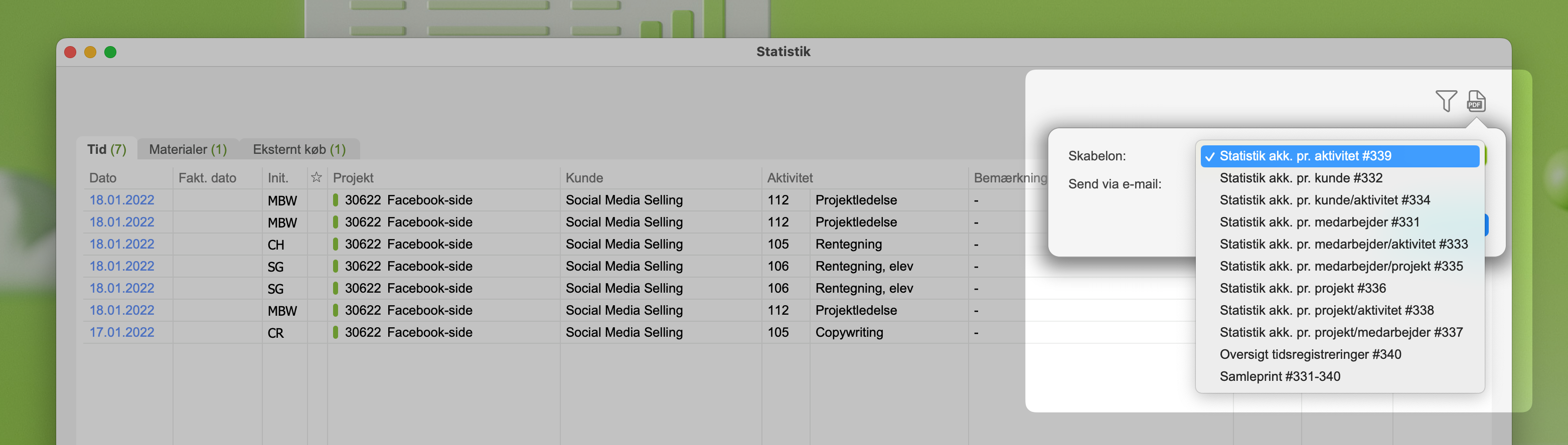The height and width of the screenshot is (445, 1568).
Task: Click the star column header icon
Action: pyautogui.click(x=317, y=177)
